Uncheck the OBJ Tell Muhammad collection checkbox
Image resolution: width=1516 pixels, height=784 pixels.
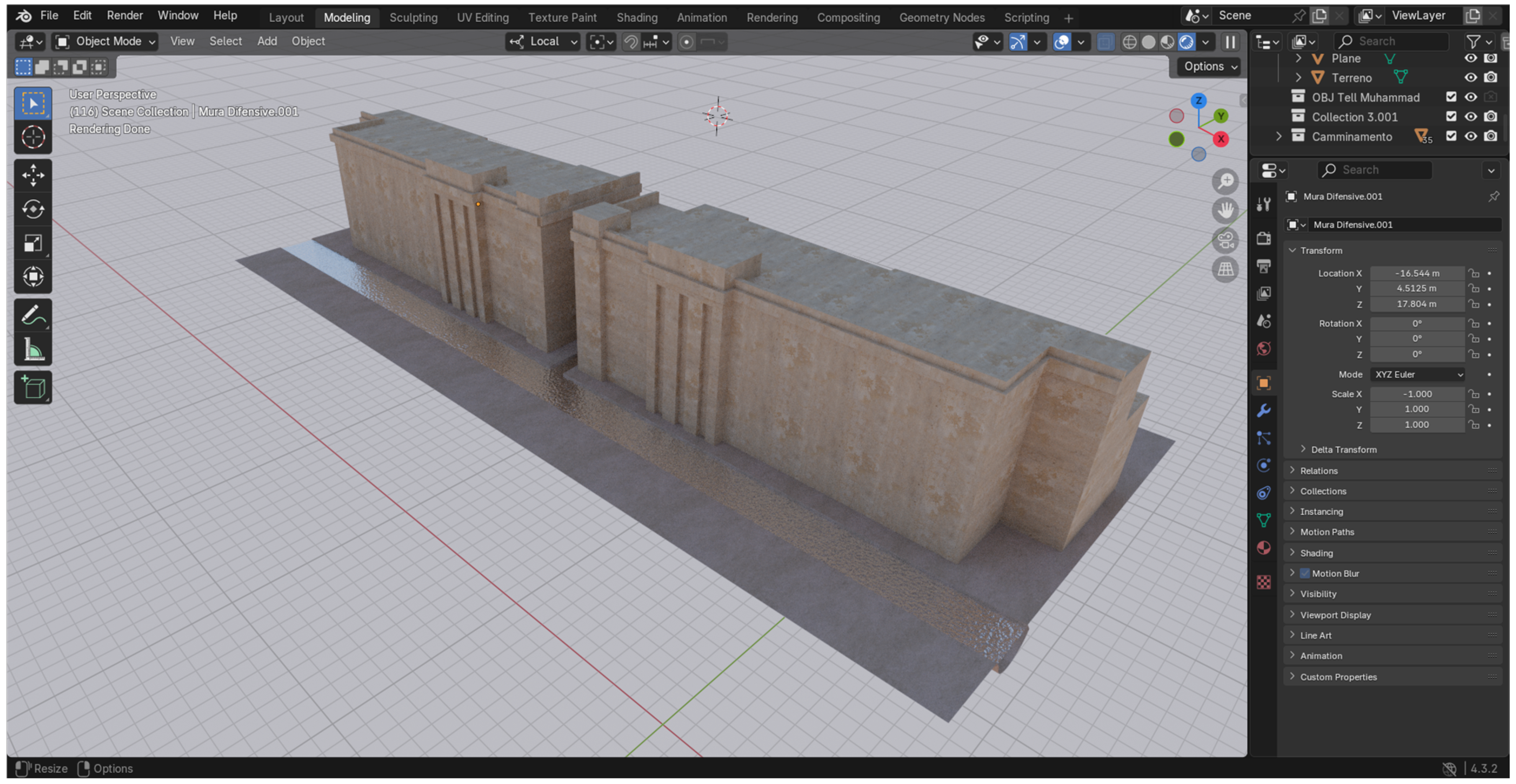click(1451, 97)
